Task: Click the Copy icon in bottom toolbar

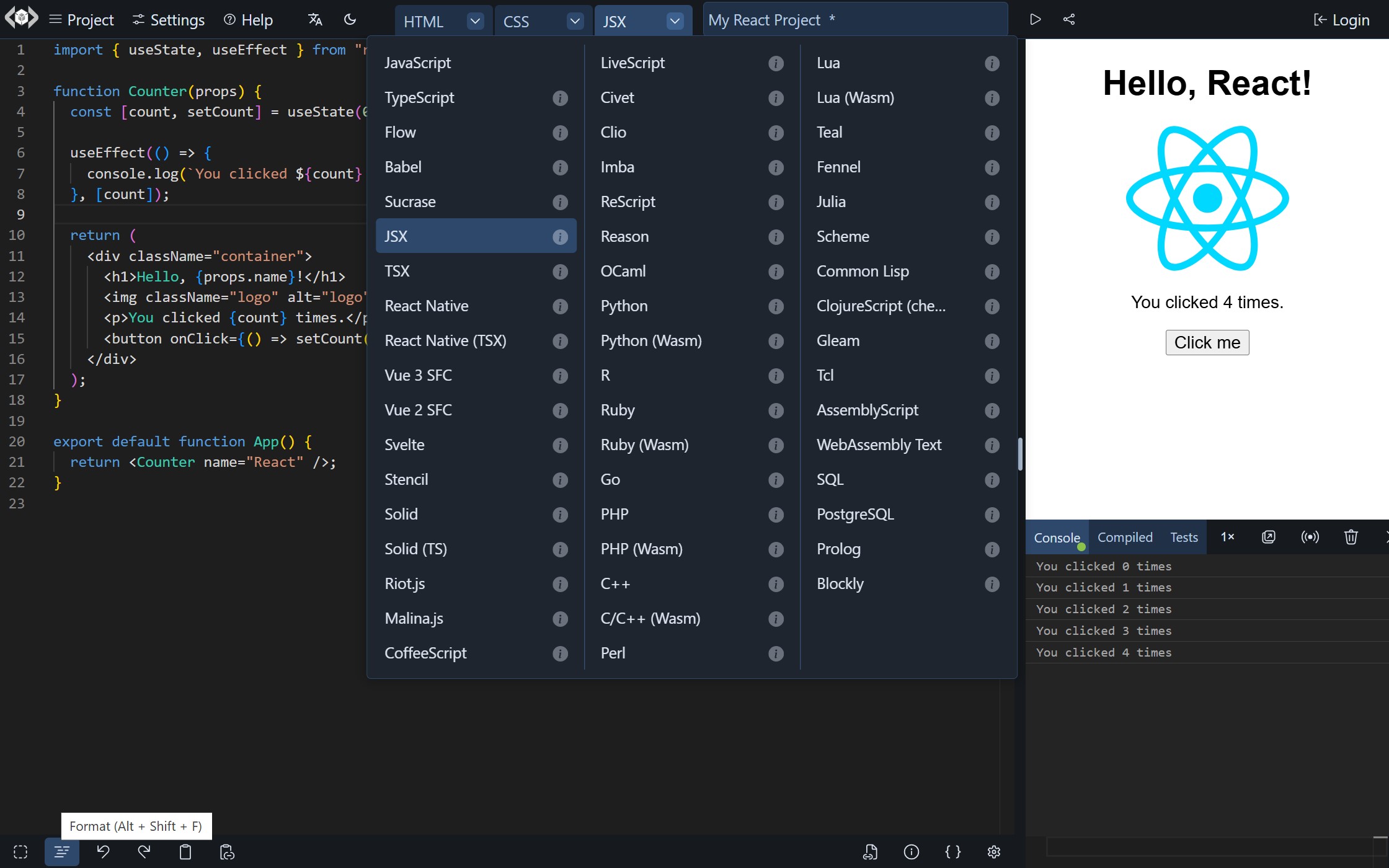Action: coord(184,851)
